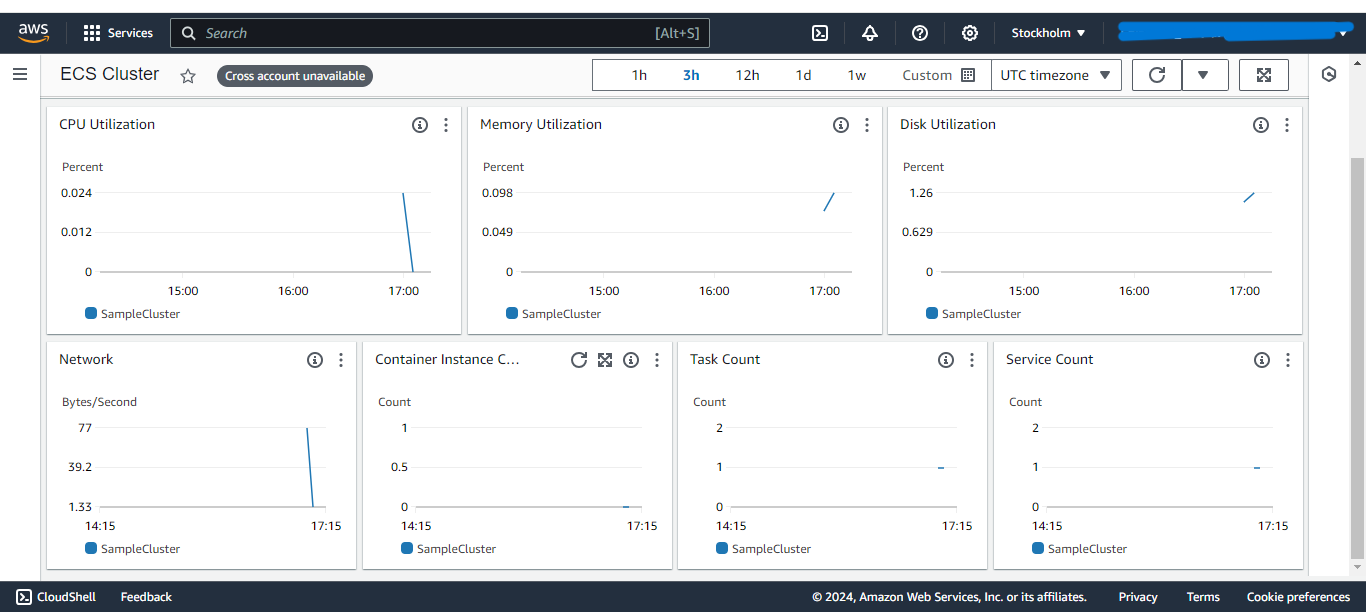Image resolution: width=1366 pixels, height=612 pixels.
Task: Expand the account menu arrow at top right
Action: pos(1343,34)
